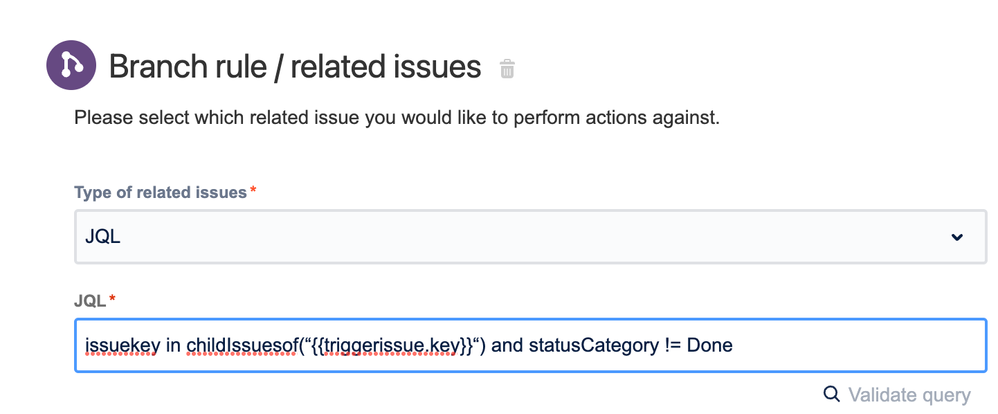
Task: Click the 'Please select which related issue' description
Action: tap(397, 118)
